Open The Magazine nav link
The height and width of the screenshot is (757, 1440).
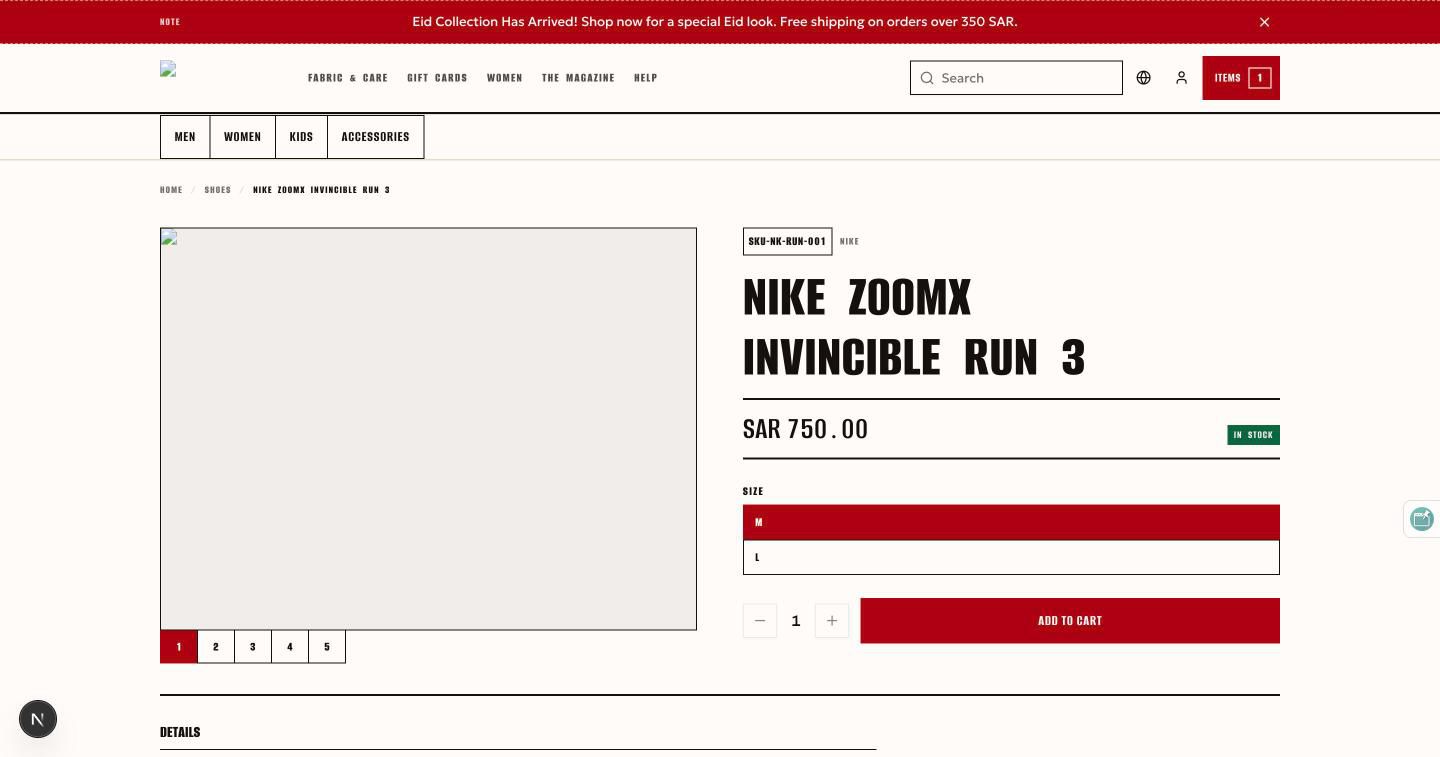click(x=578, y=78)
